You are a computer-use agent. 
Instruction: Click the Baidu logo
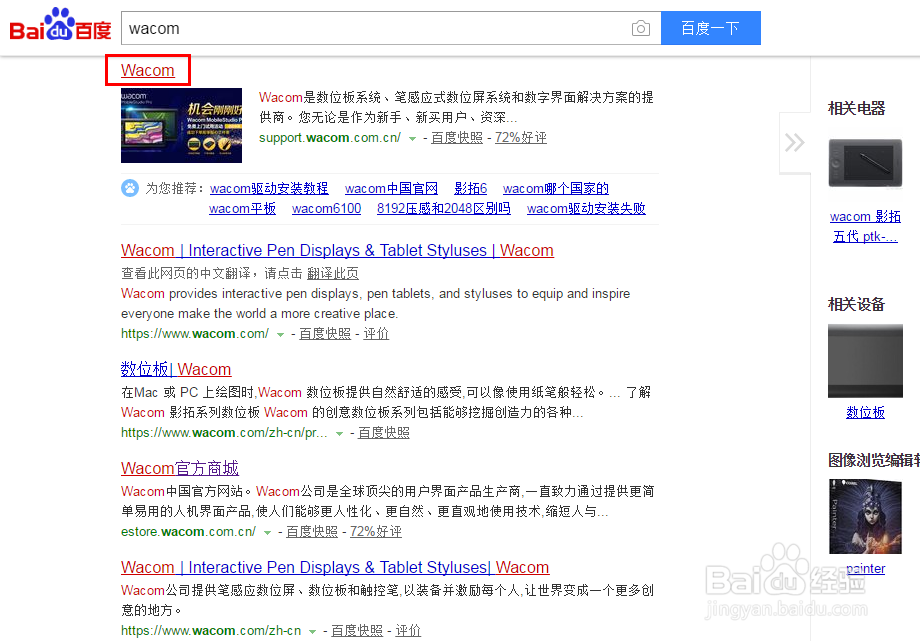[60, 25]
